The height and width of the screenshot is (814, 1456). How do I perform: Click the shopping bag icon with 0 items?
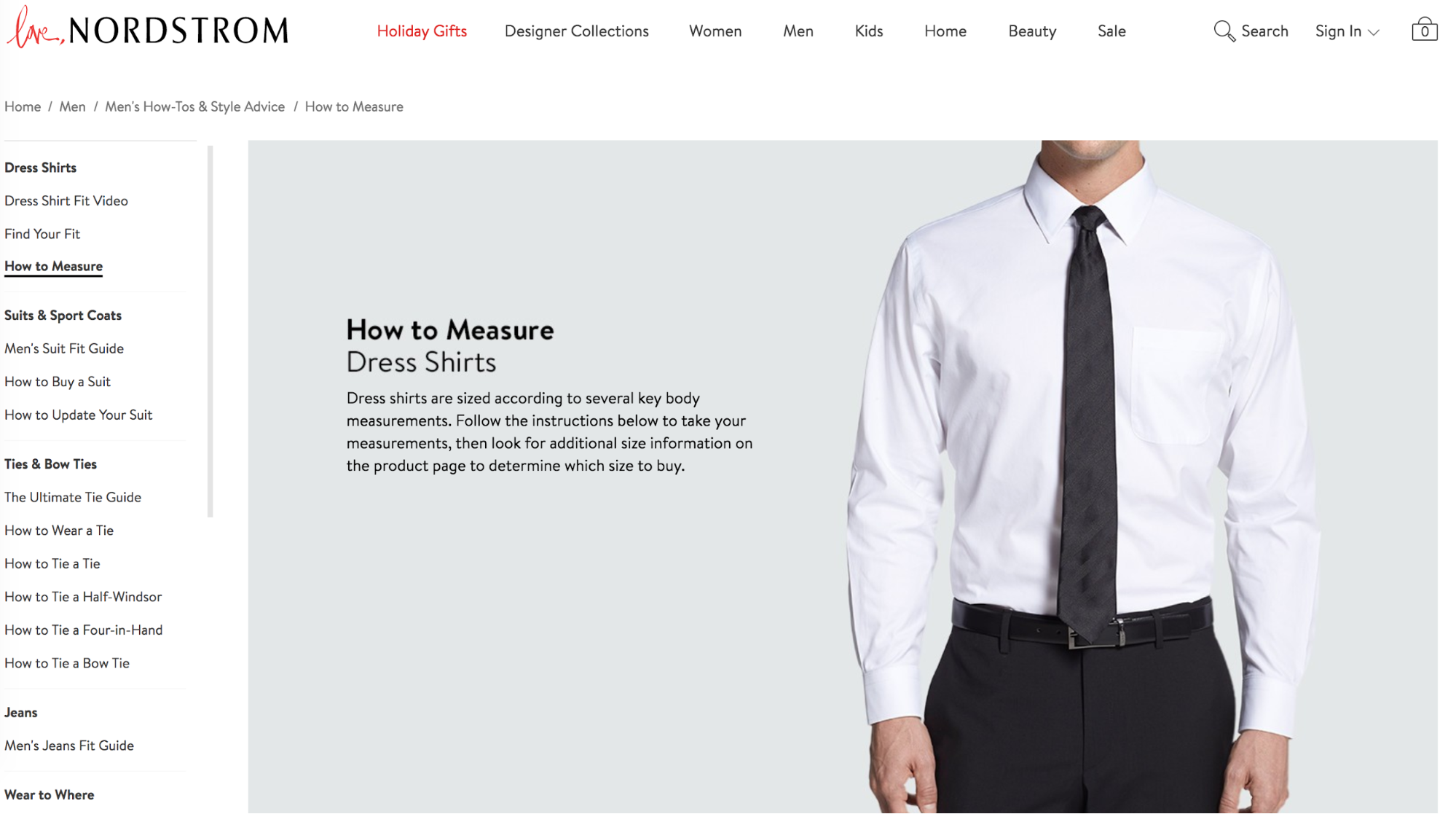point(1423,30)
